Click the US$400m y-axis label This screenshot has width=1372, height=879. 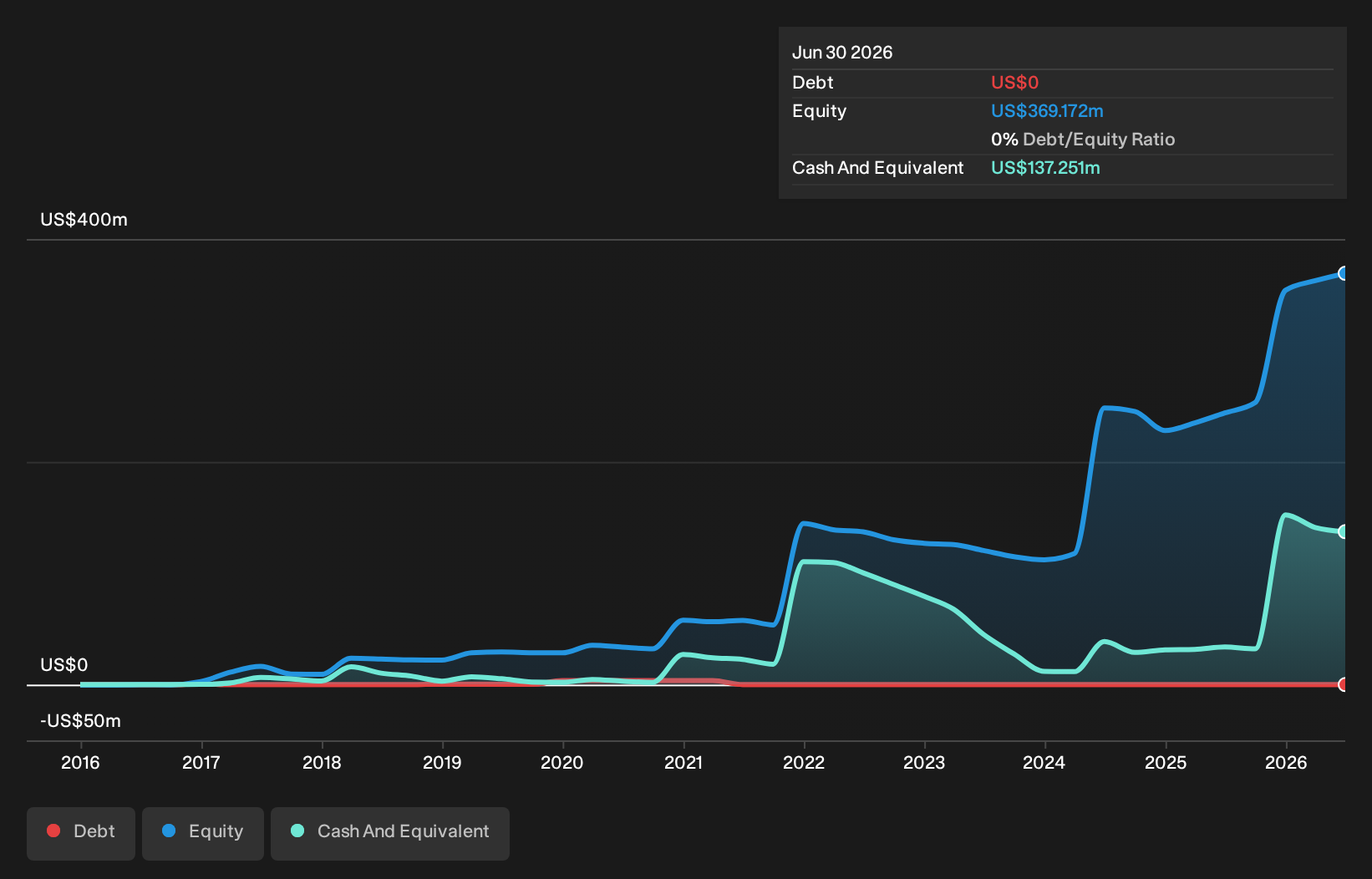click(x=84, y=220)
